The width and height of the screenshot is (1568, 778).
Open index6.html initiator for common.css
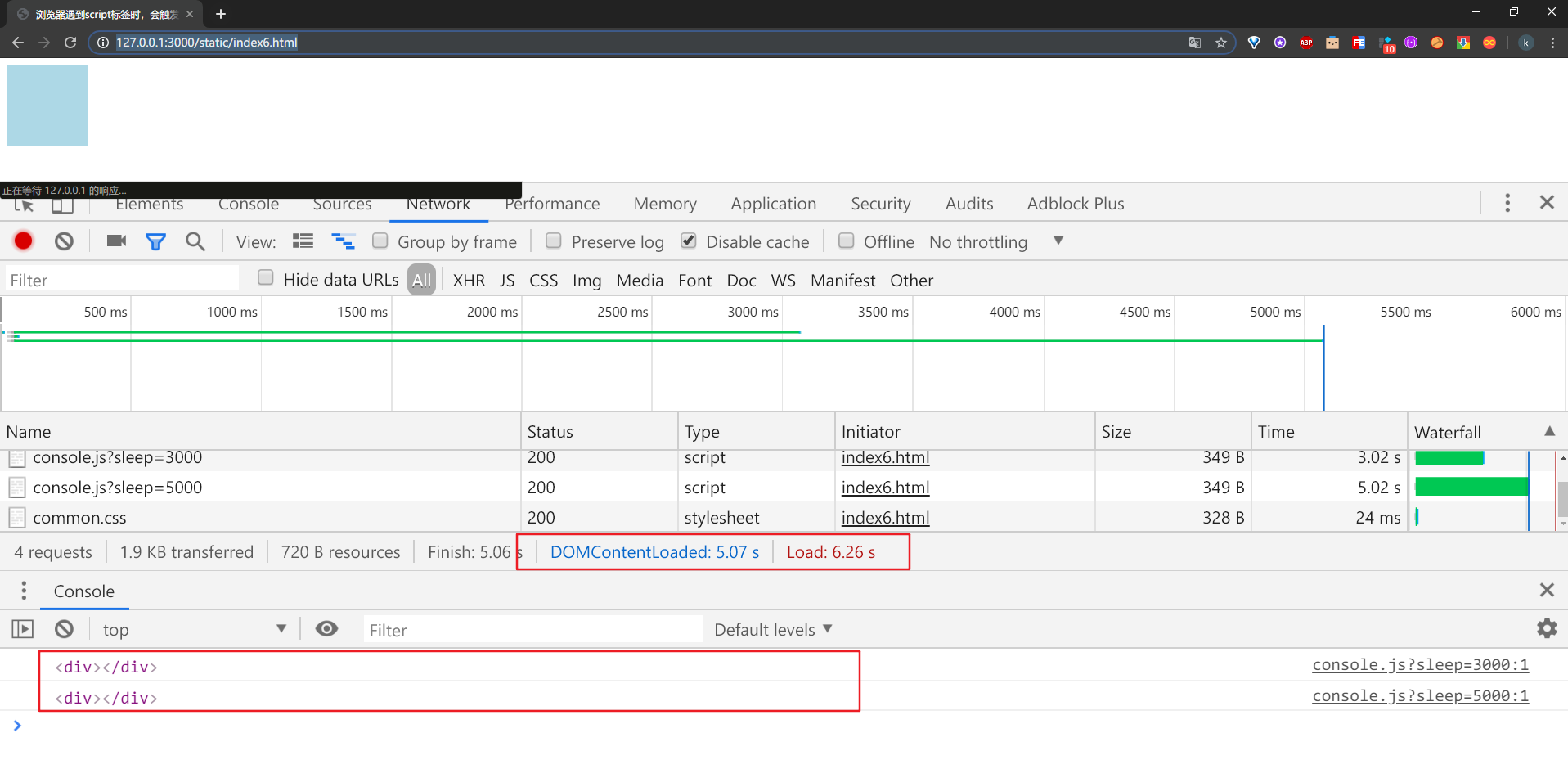click(885, 517)
